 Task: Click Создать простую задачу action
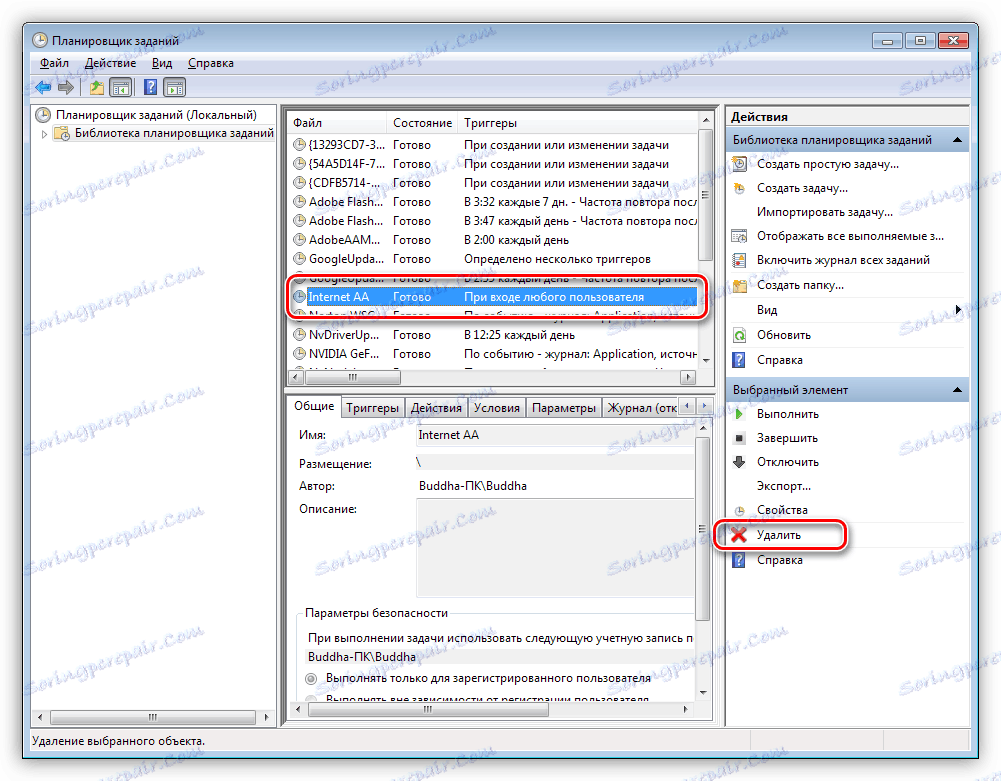pos(827,164)
